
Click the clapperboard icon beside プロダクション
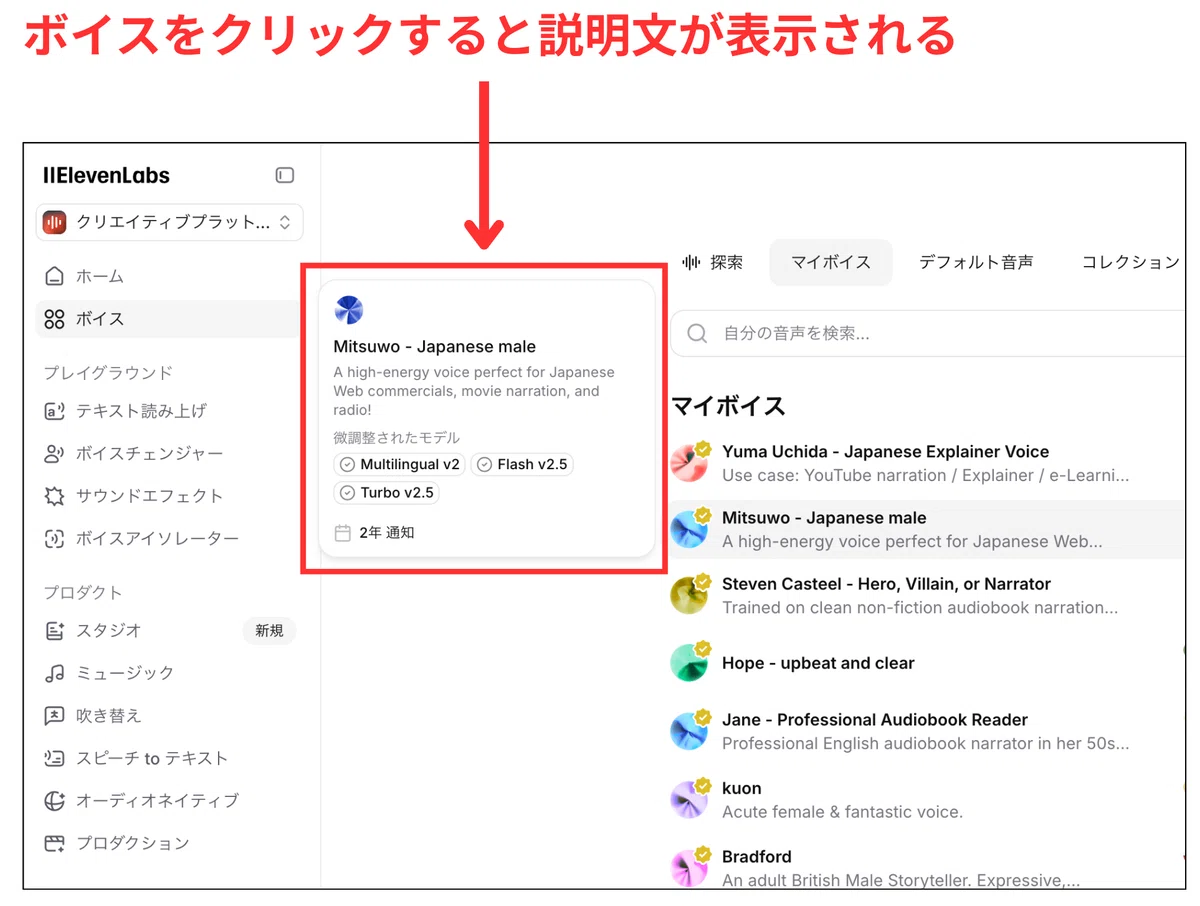(x=54, y=843)
